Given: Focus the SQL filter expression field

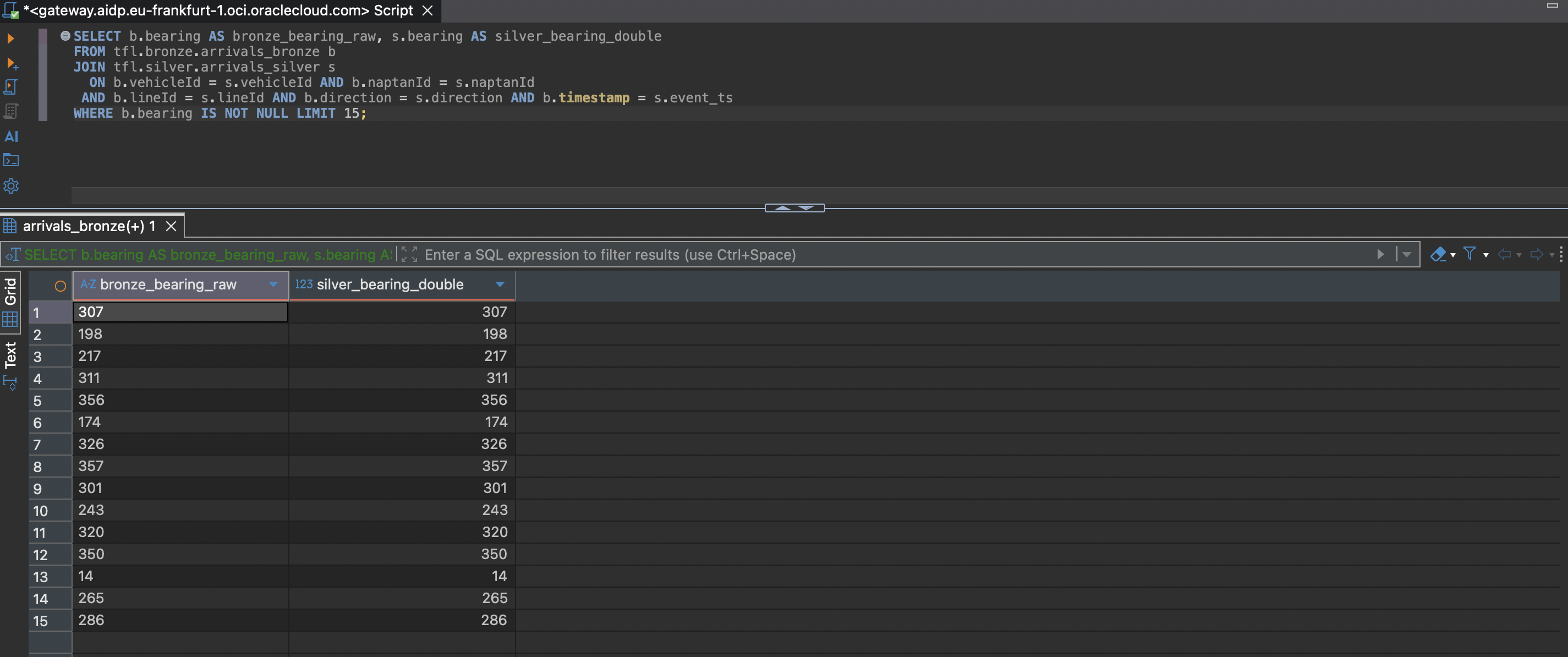Looking at the screenshot, I should (895, 255).
